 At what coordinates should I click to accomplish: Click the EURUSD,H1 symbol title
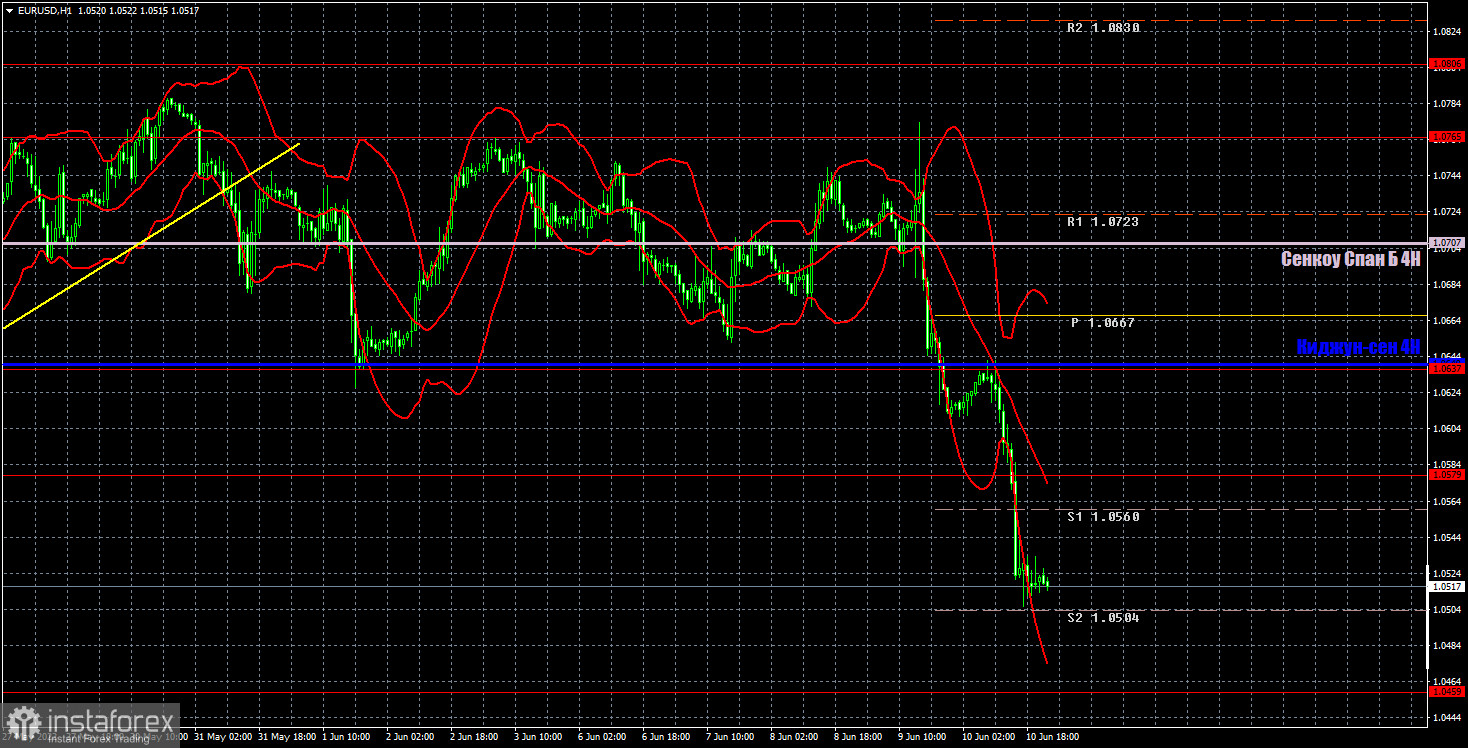tap(43, 9)
